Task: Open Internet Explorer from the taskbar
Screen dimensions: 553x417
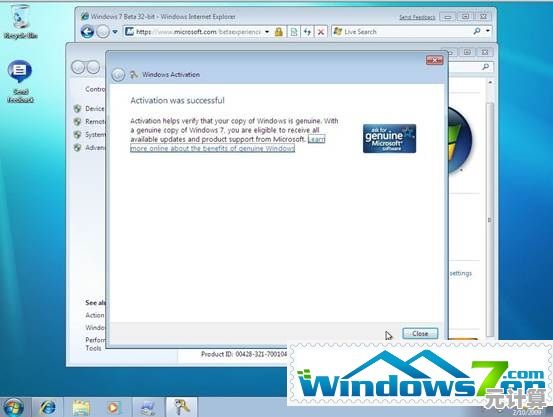Action: tap(48, 407)
